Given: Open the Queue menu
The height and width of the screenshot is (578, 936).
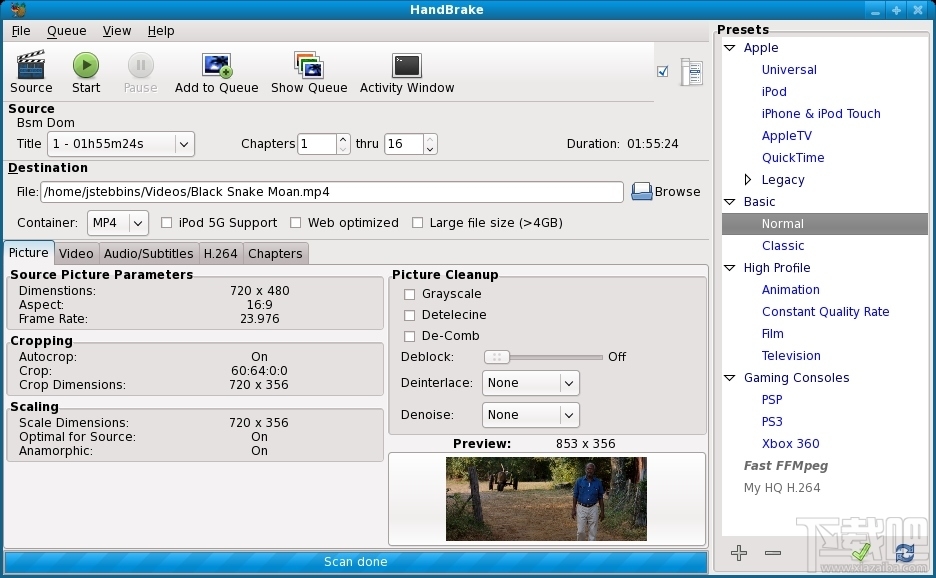Looking at the screenshot, I should (66, 31).
